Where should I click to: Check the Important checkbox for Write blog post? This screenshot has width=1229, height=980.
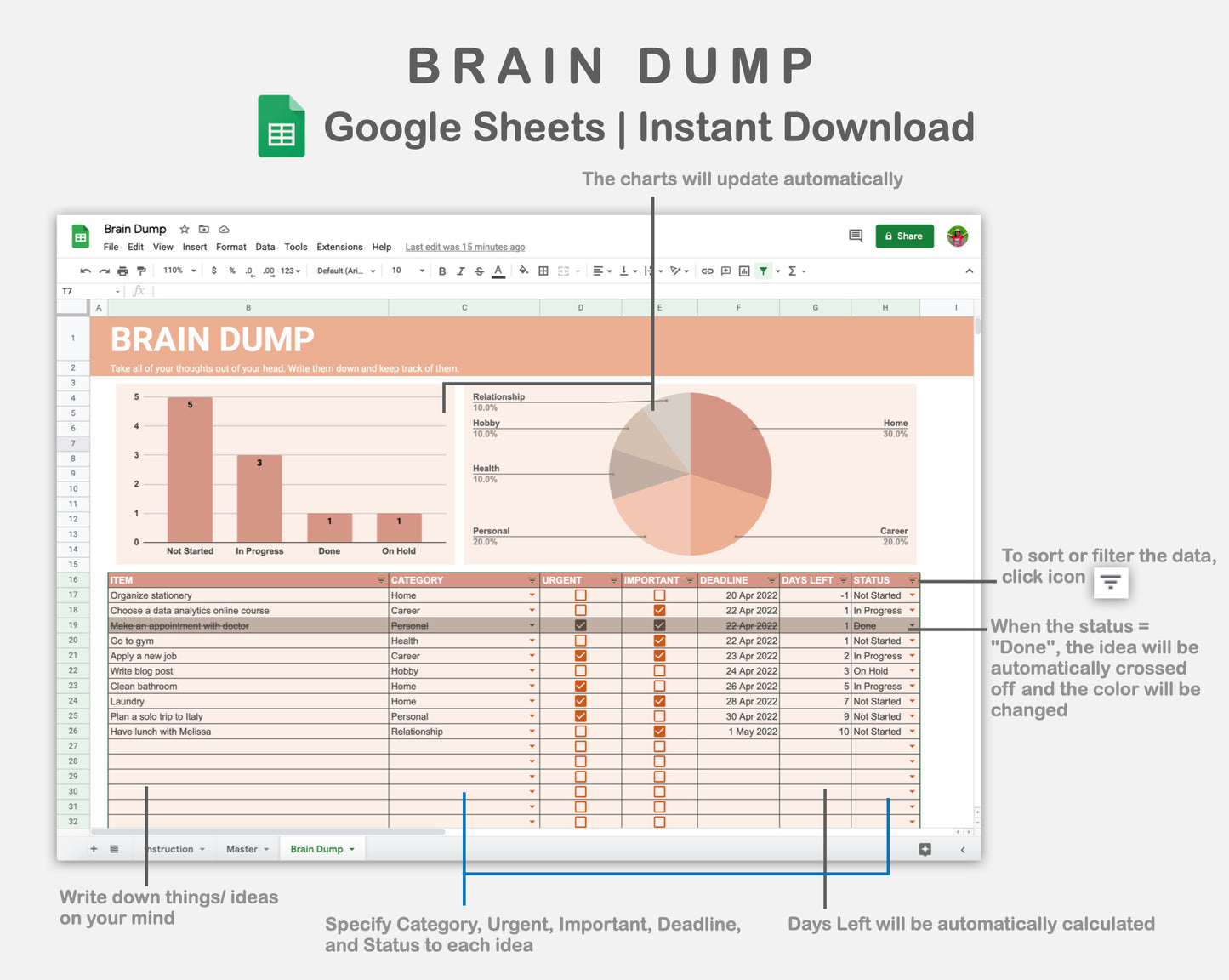pyautogui.click(x=659, y=670)
